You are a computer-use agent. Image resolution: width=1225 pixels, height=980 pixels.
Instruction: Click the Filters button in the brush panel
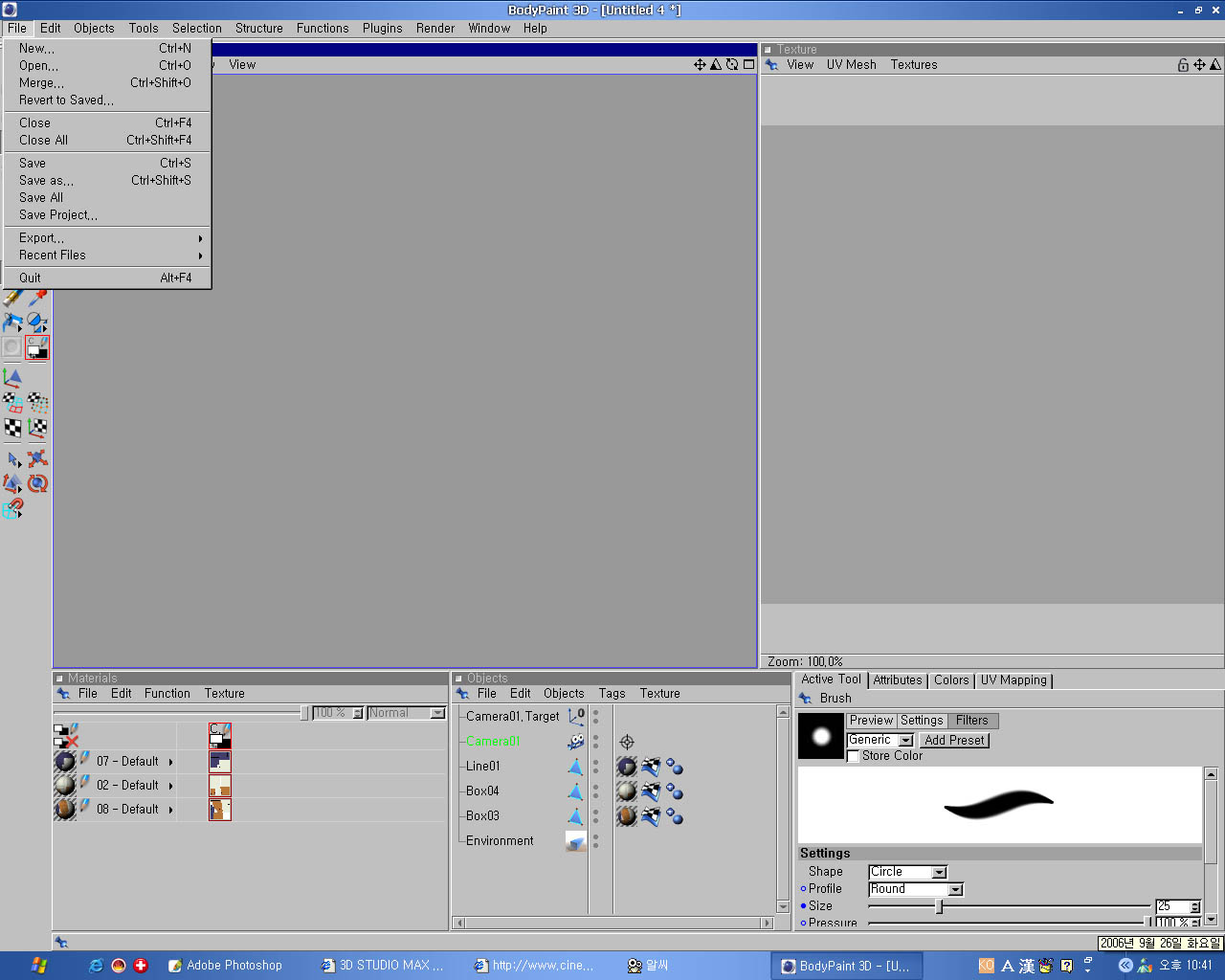pyautogui.click(x=971, y=721)
